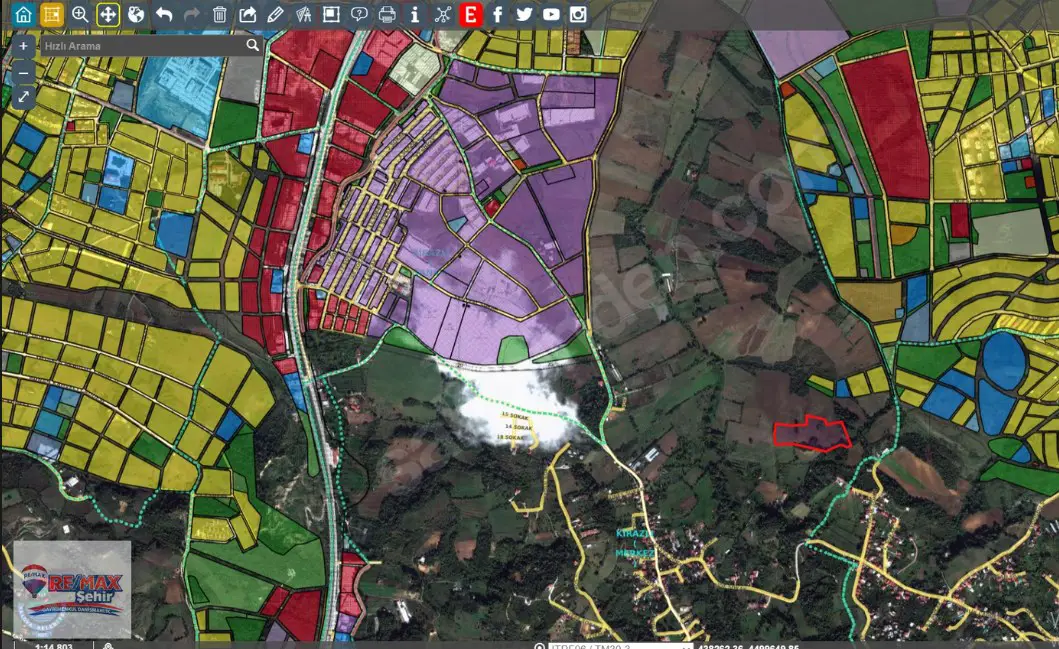
Task: Undo with the back arrow icon
Action: [x=164, y=14]
